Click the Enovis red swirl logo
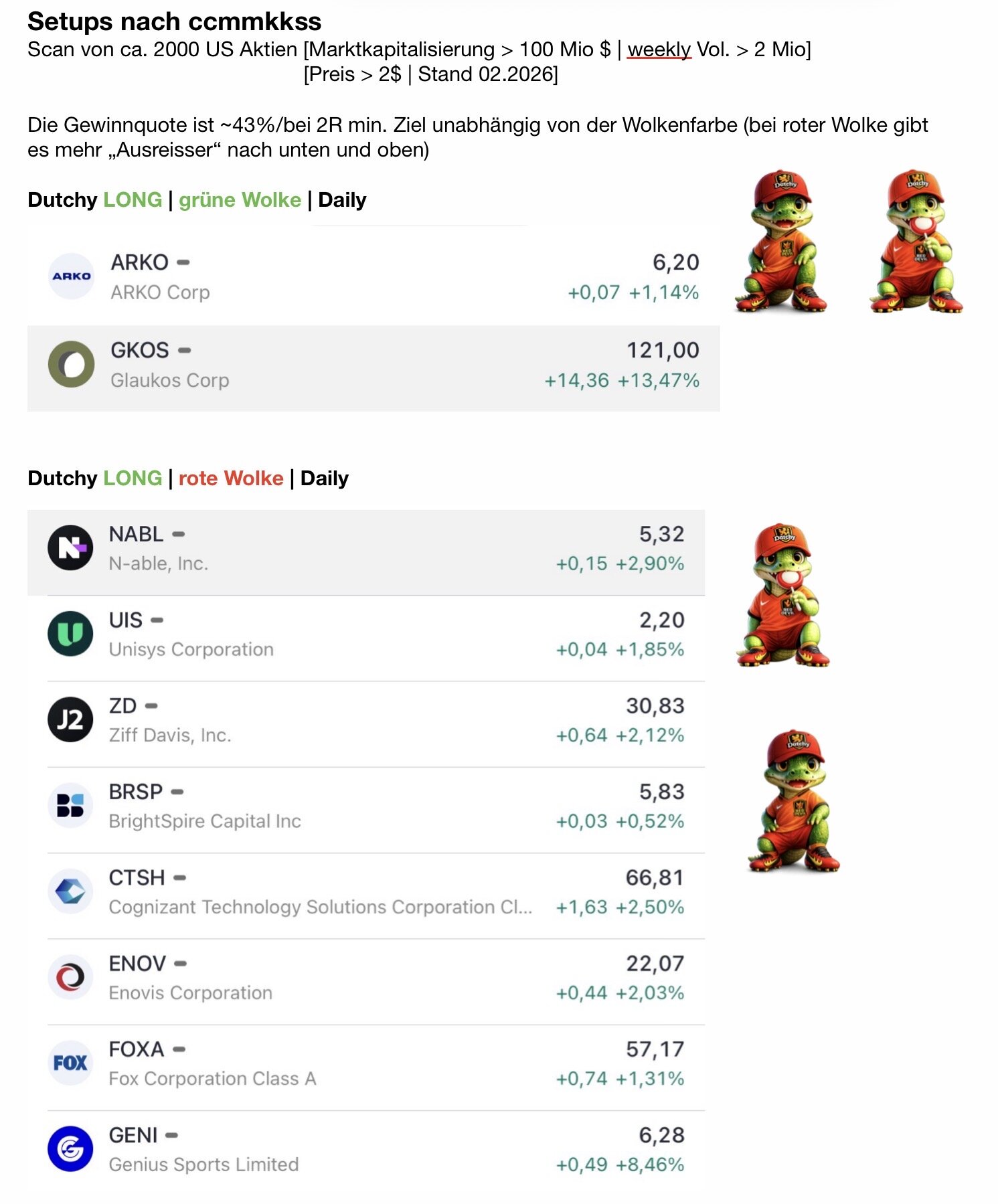 click(70, 977)
